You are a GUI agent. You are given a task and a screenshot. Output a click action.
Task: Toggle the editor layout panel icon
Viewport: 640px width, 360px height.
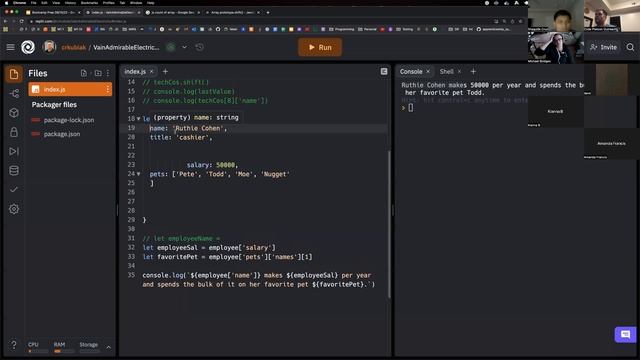pos(384,71)
